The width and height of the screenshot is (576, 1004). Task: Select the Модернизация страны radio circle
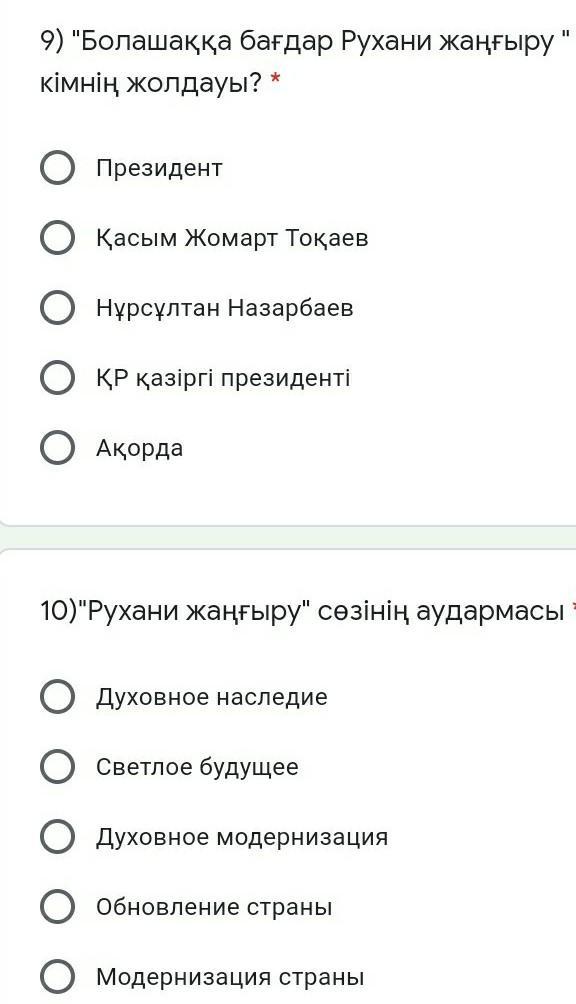pos(58,976)
